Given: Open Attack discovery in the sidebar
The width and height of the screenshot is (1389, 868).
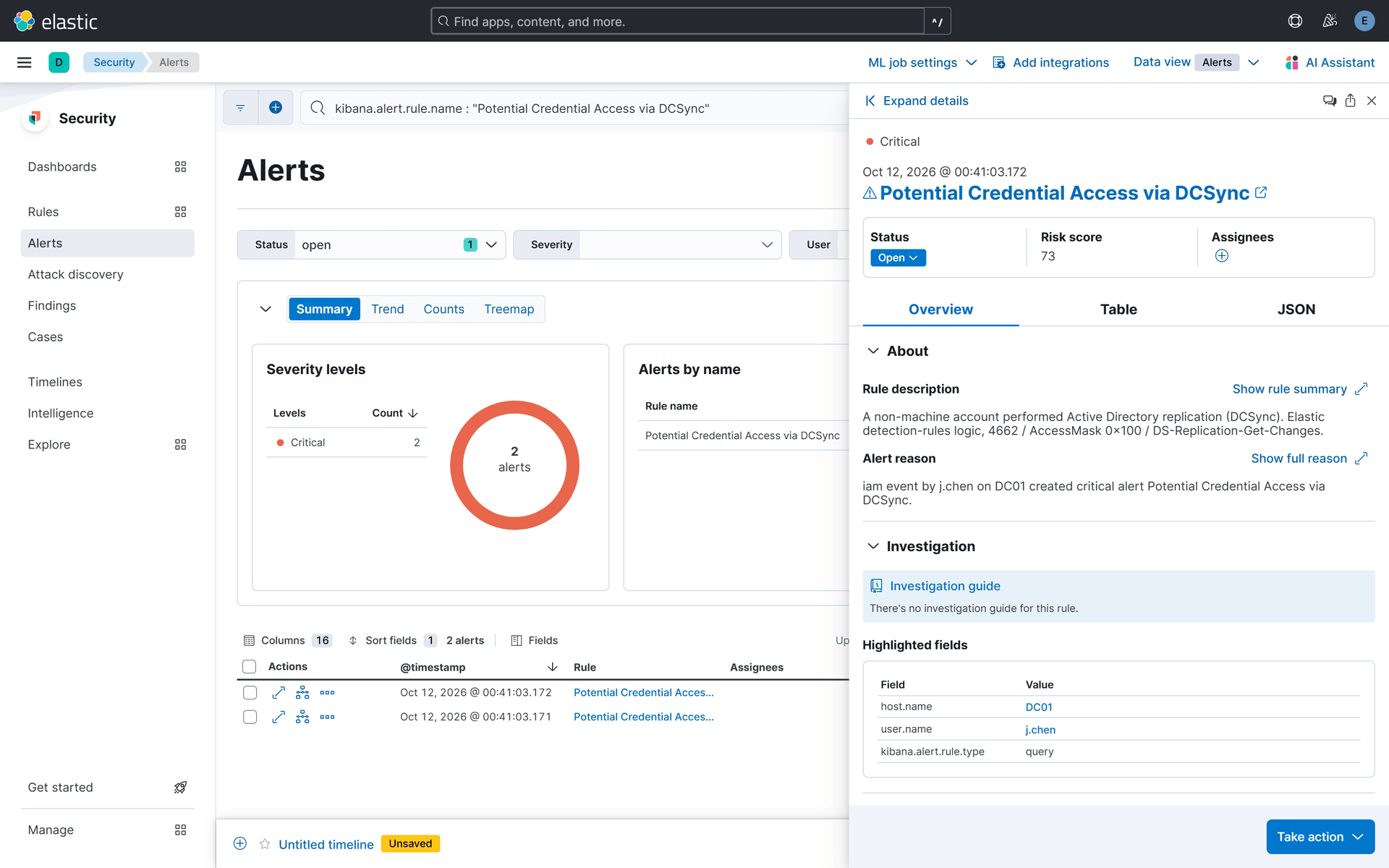Looking at the screenshot, I should pos(75,274).
